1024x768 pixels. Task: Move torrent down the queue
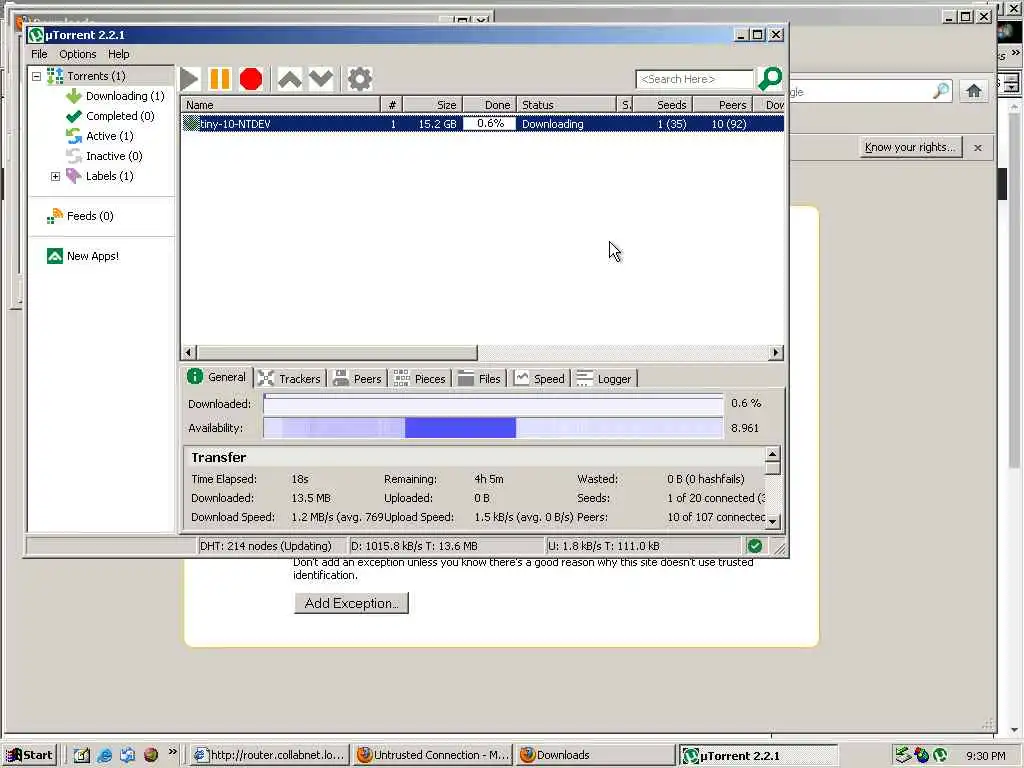click(x=321, y=79)
